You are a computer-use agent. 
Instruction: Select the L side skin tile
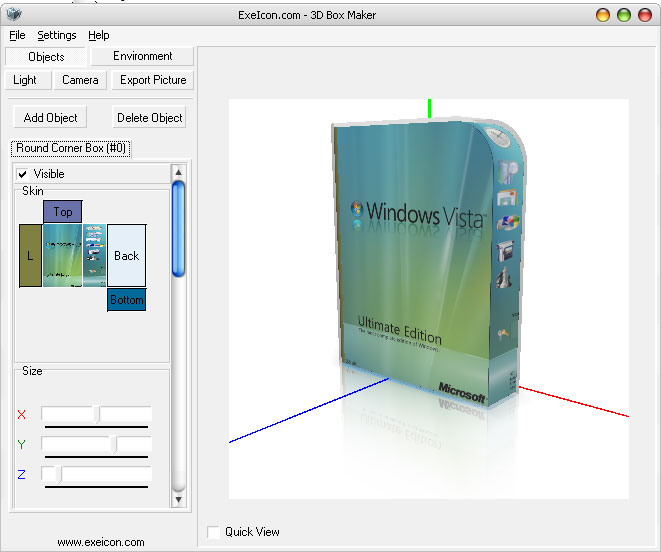point(30,256)
